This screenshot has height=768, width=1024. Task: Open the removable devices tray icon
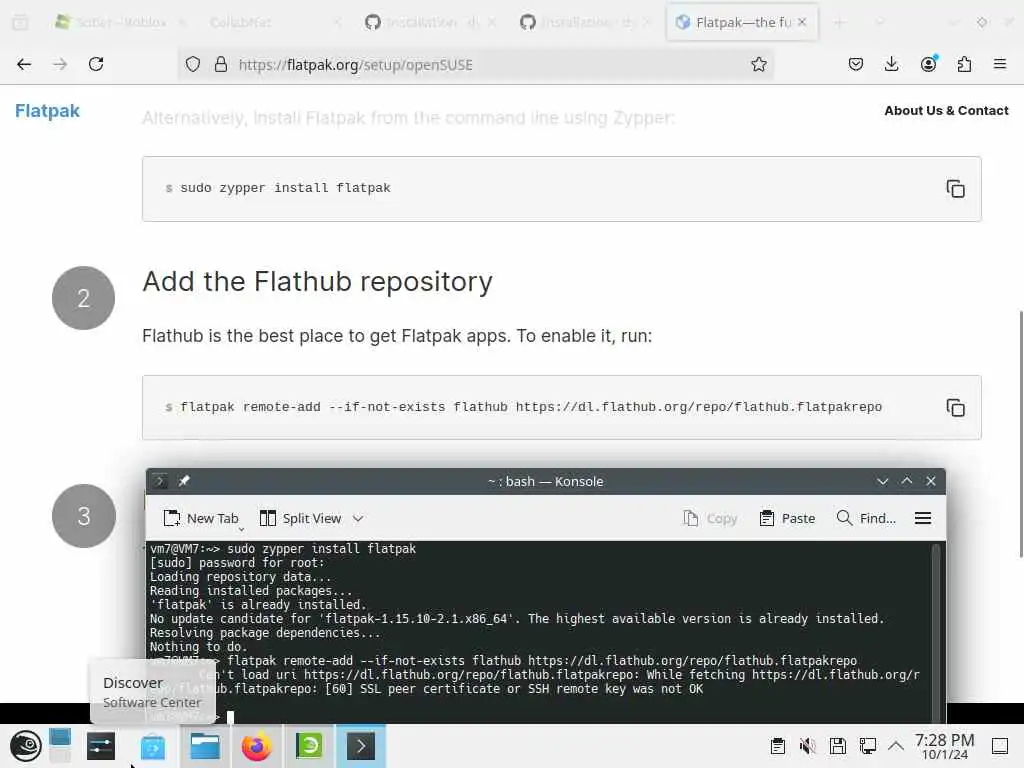pos(837,746)
